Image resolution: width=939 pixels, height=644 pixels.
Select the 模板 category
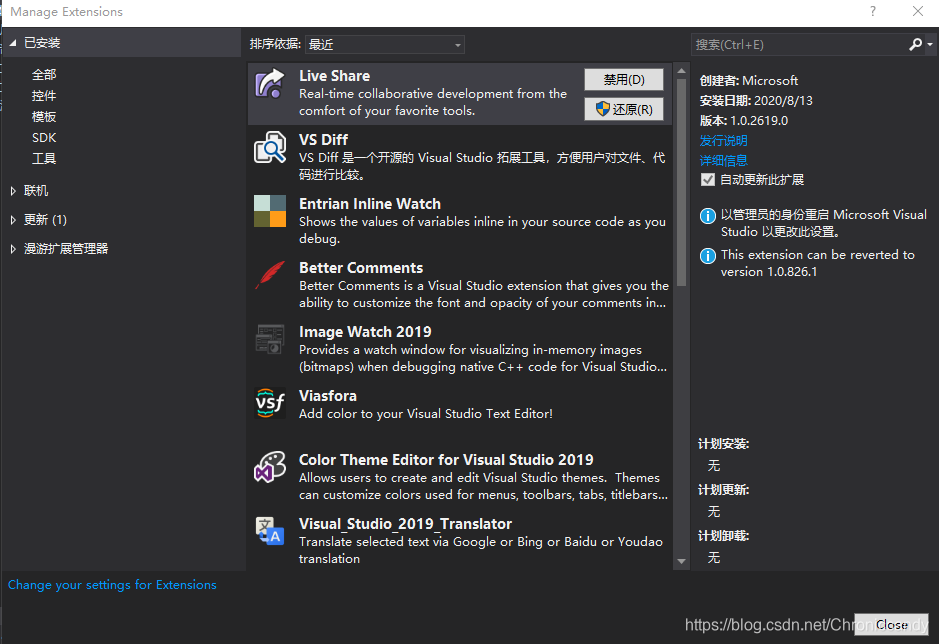[x=44, y=116]
